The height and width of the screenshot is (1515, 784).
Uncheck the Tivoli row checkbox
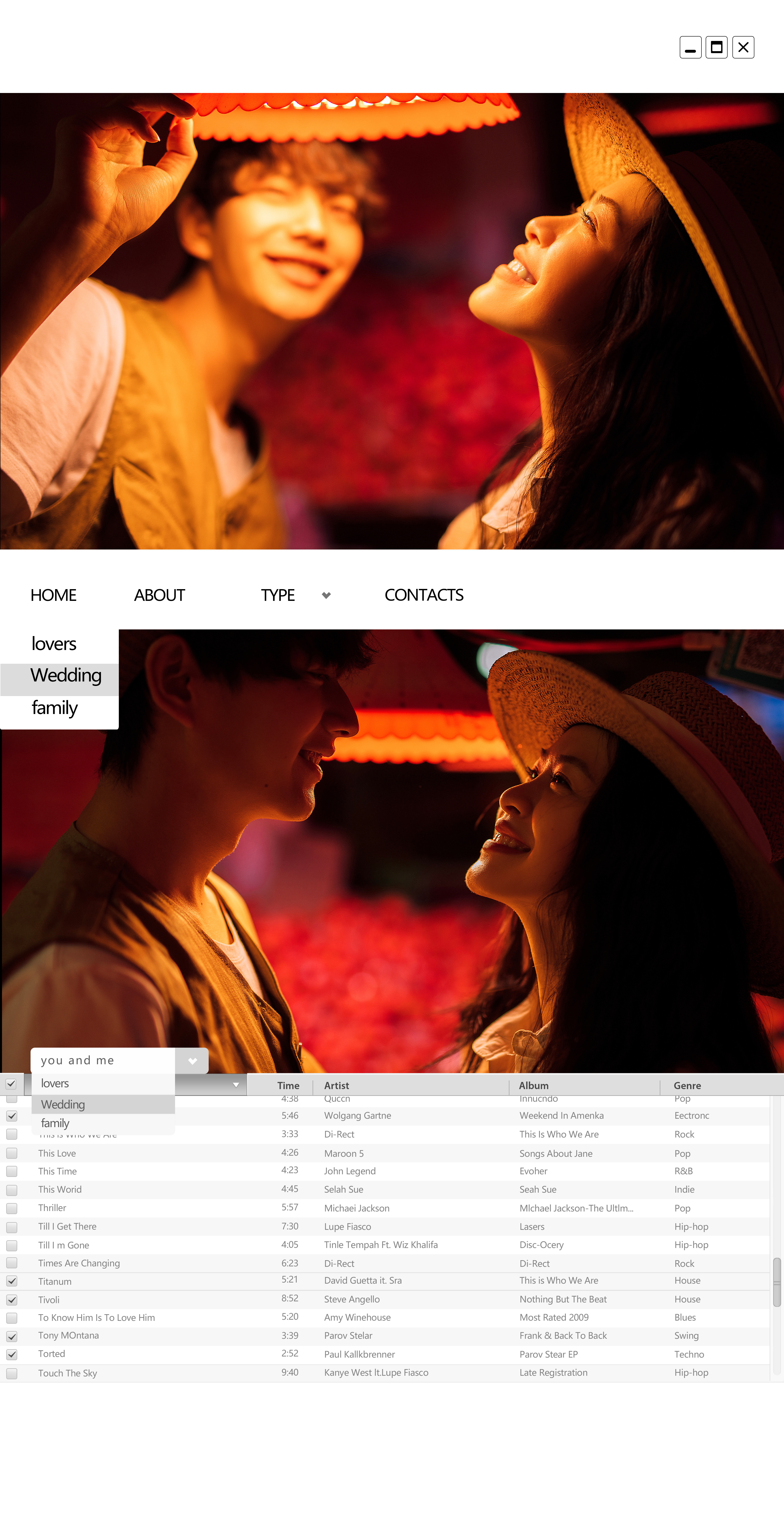coord(12,1300)
